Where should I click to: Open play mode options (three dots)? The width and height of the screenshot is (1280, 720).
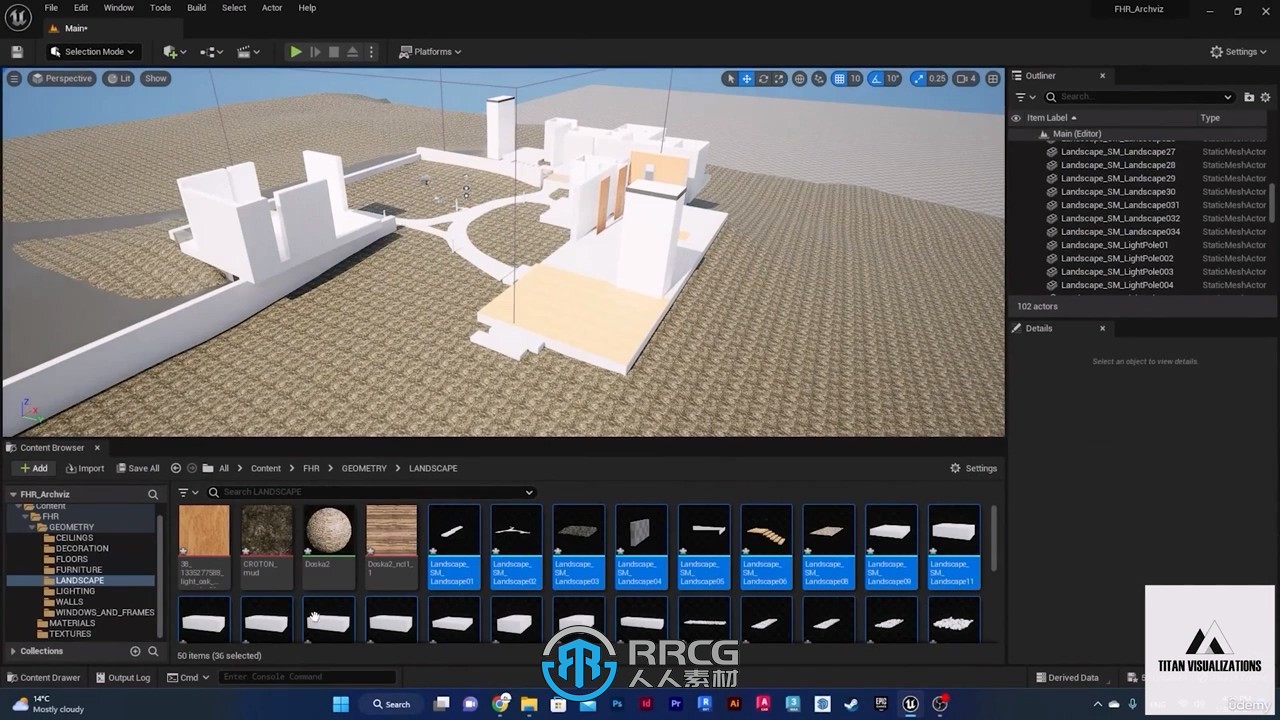point(371,52)
